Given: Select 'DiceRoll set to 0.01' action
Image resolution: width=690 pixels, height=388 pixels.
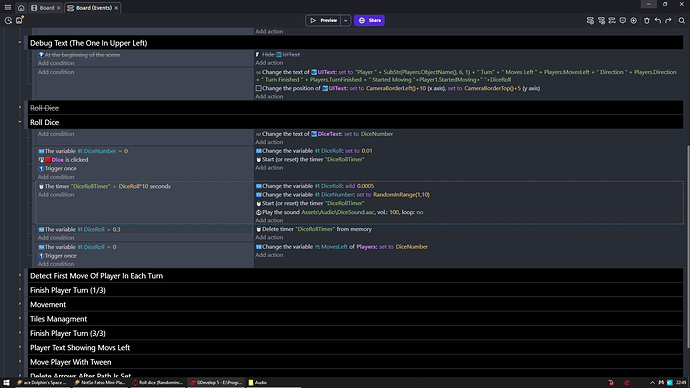Looking at the screenshot, I should click(x=314, y=151).
